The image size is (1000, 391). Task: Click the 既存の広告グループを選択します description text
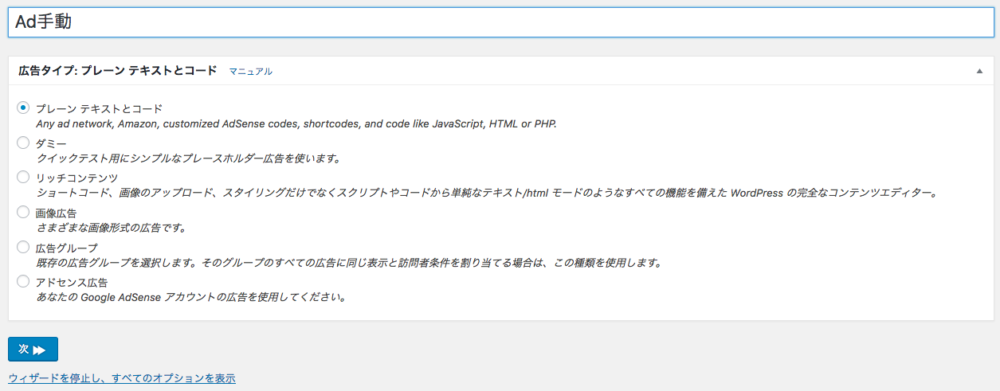coord(348,262)
